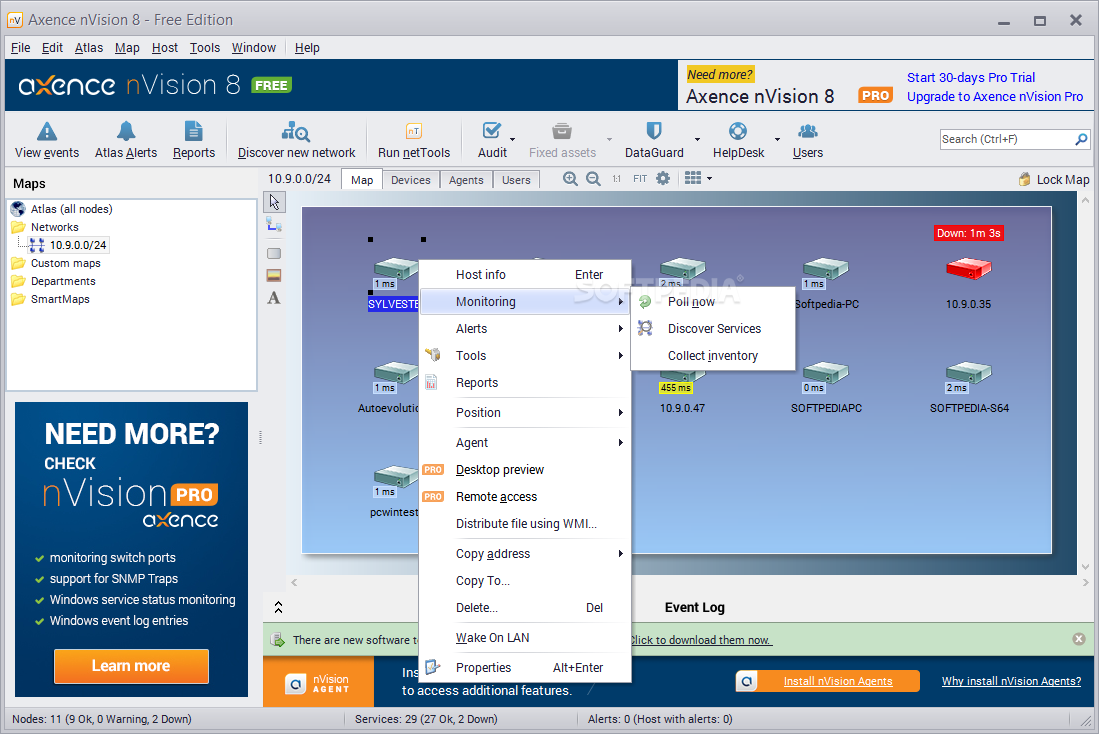Select the rectangle shape map tool
Screen dimensions: 1099x734
pos(274,253)
